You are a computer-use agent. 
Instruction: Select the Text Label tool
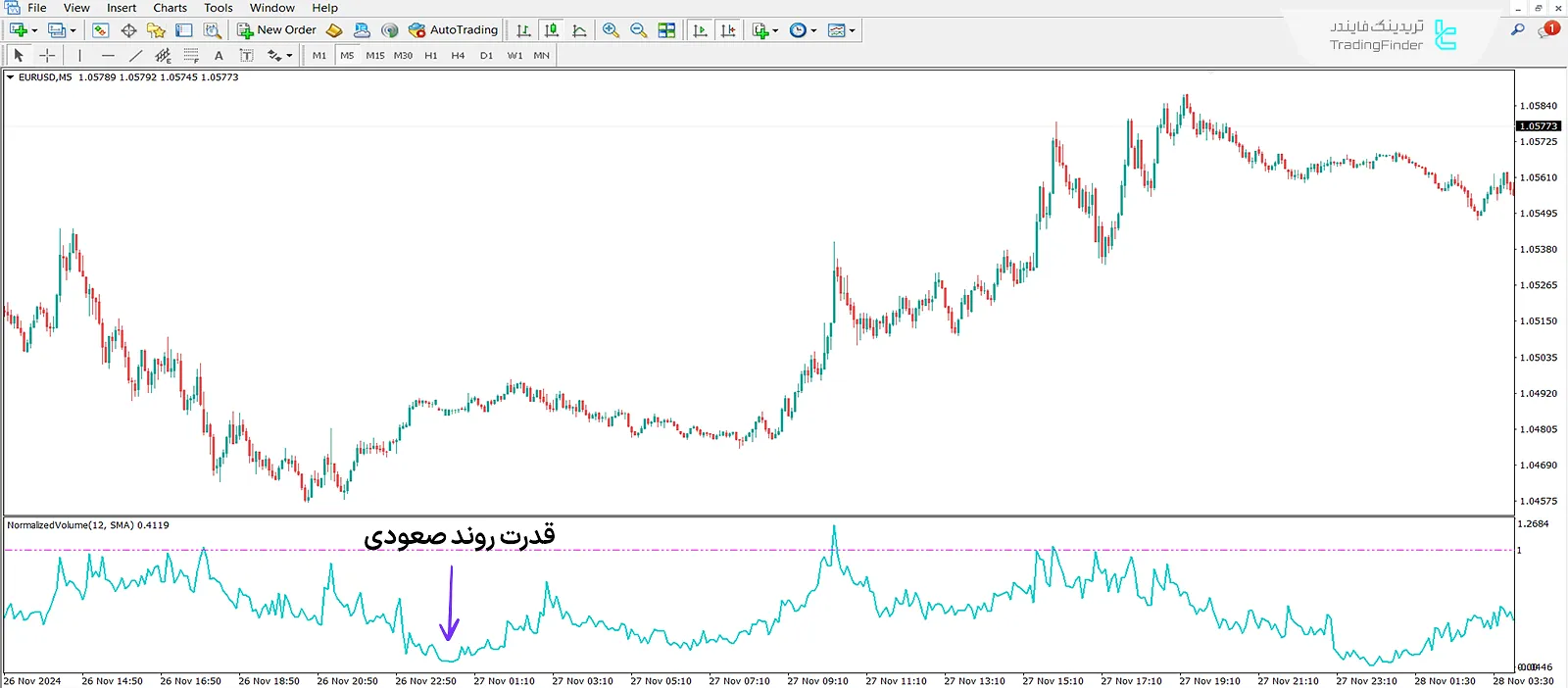click(x=246, y=56)
